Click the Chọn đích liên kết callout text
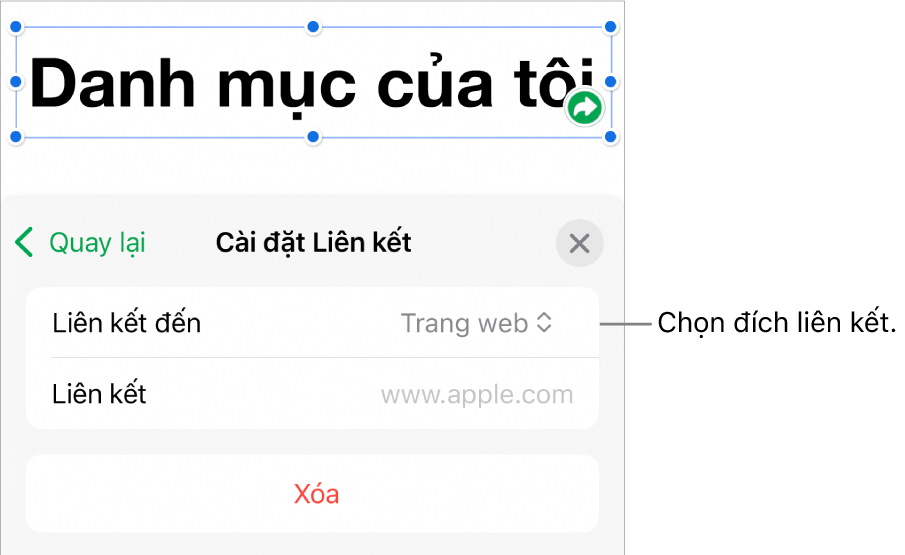The width and height of the screenshot is (905, 555). [776, 323]
